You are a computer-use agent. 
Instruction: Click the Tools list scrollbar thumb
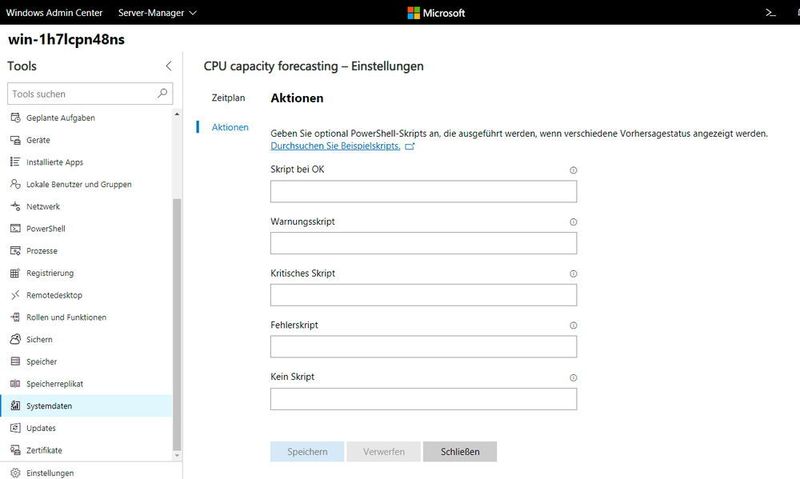[x=177, y=324]
